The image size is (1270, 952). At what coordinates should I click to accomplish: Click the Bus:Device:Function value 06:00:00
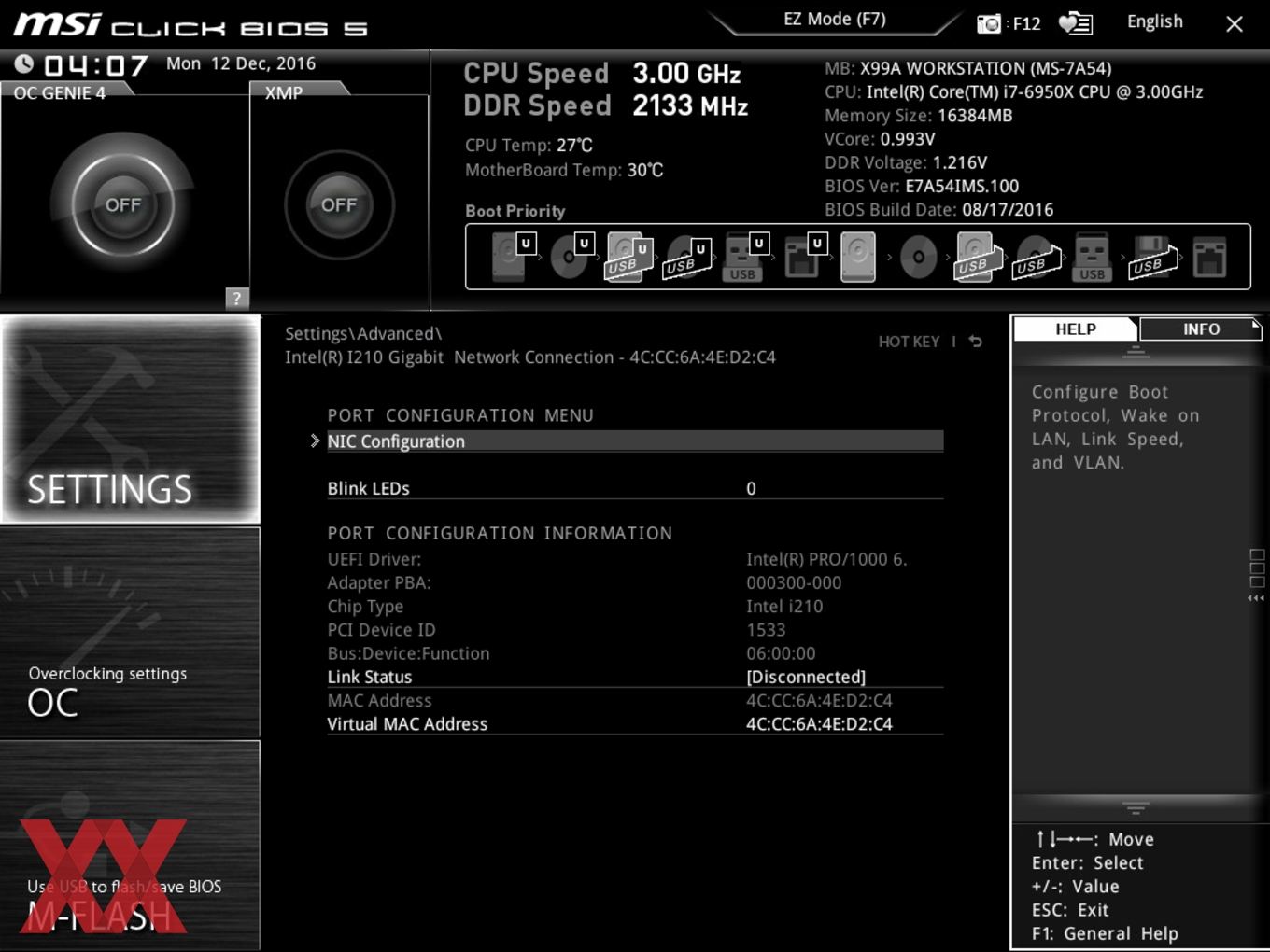point(781,653)
